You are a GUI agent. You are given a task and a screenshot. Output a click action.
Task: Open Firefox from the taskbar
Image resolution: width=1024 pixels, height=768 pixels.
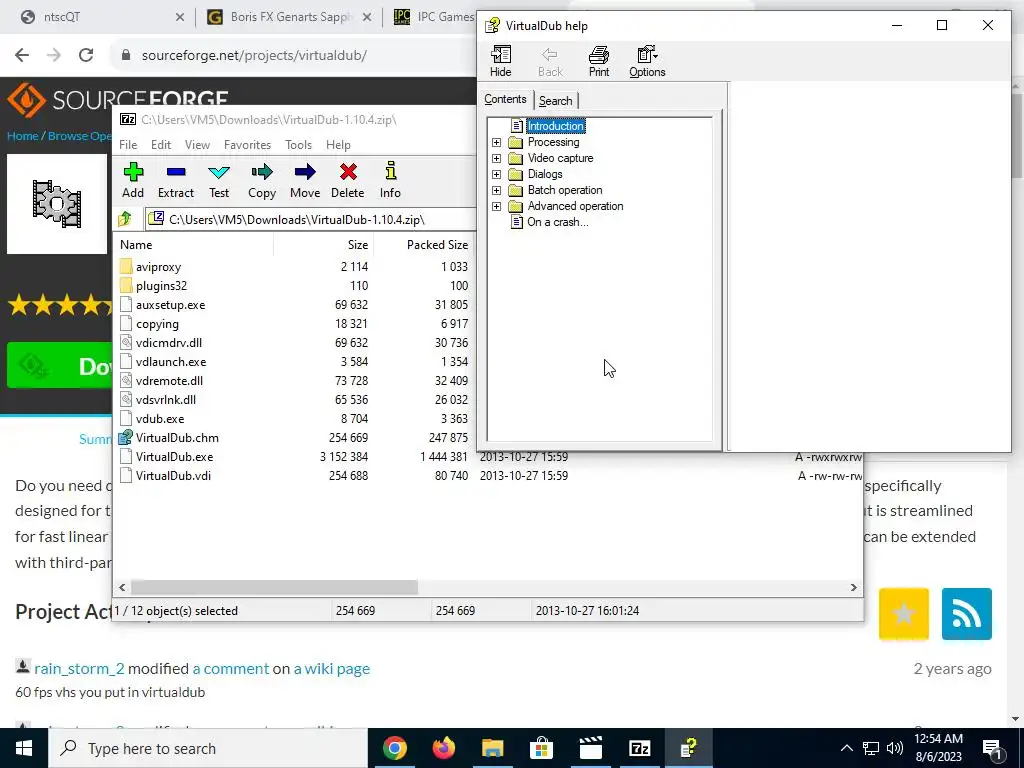[443, 748]
